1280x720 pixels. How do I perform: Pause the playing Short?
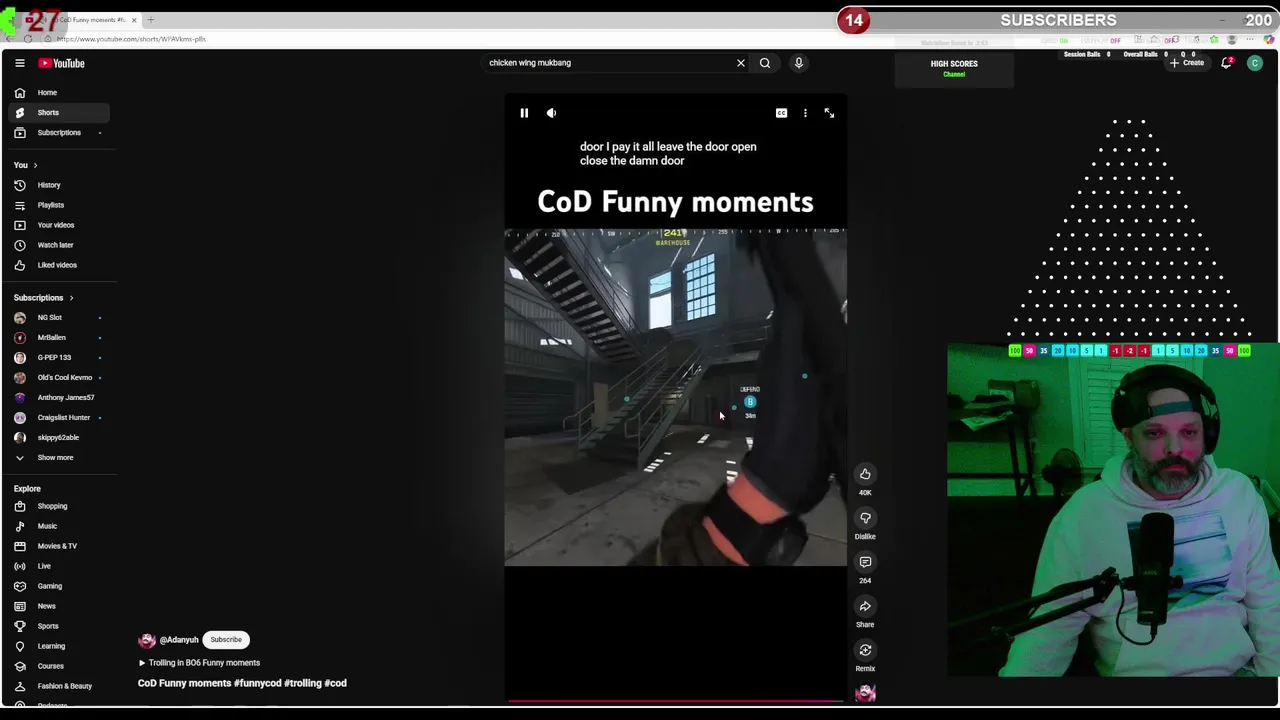click(524, 113)
